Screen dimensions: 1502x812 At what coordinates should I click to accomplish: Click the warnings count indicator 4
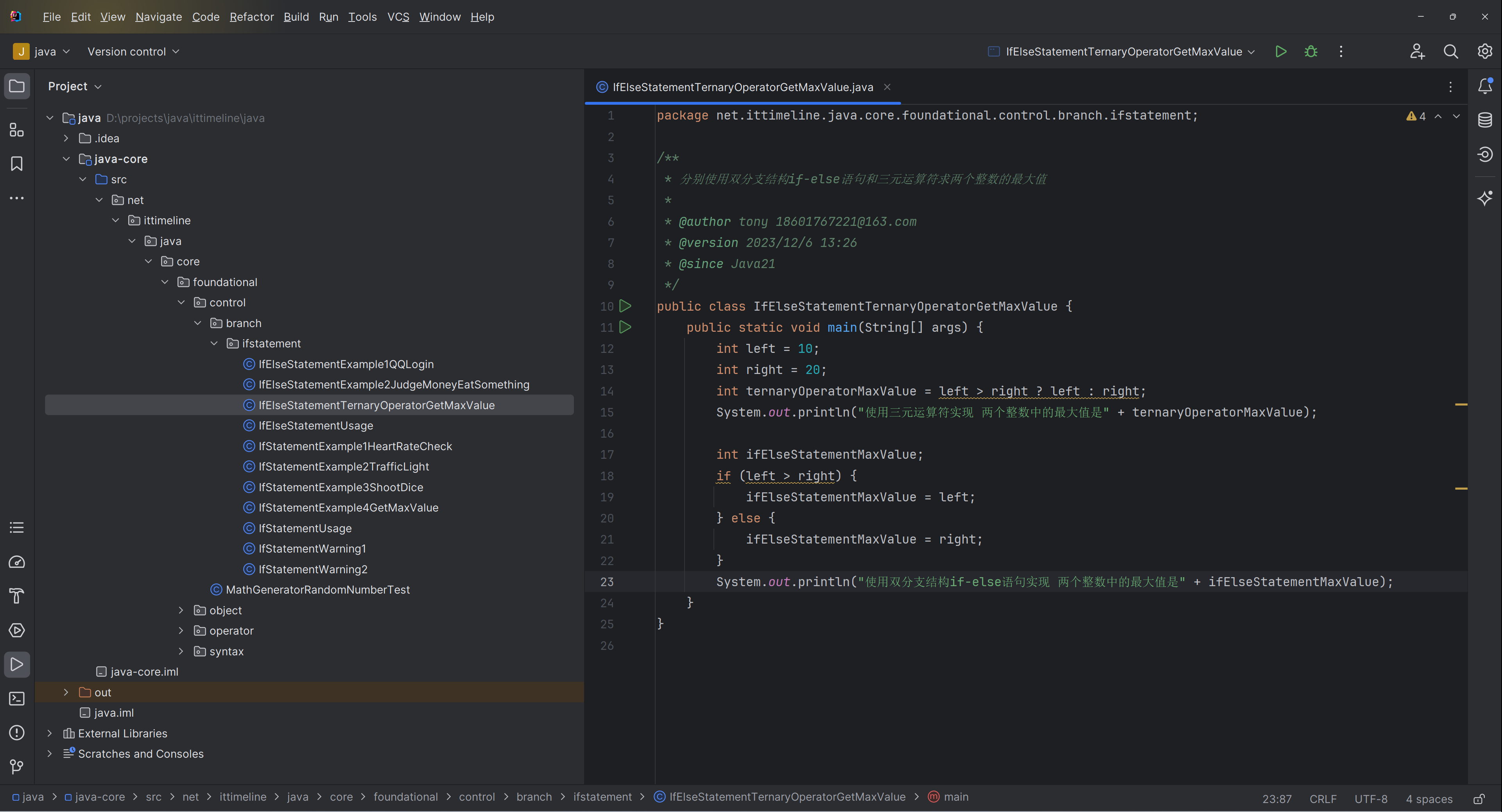(1416, 116)
